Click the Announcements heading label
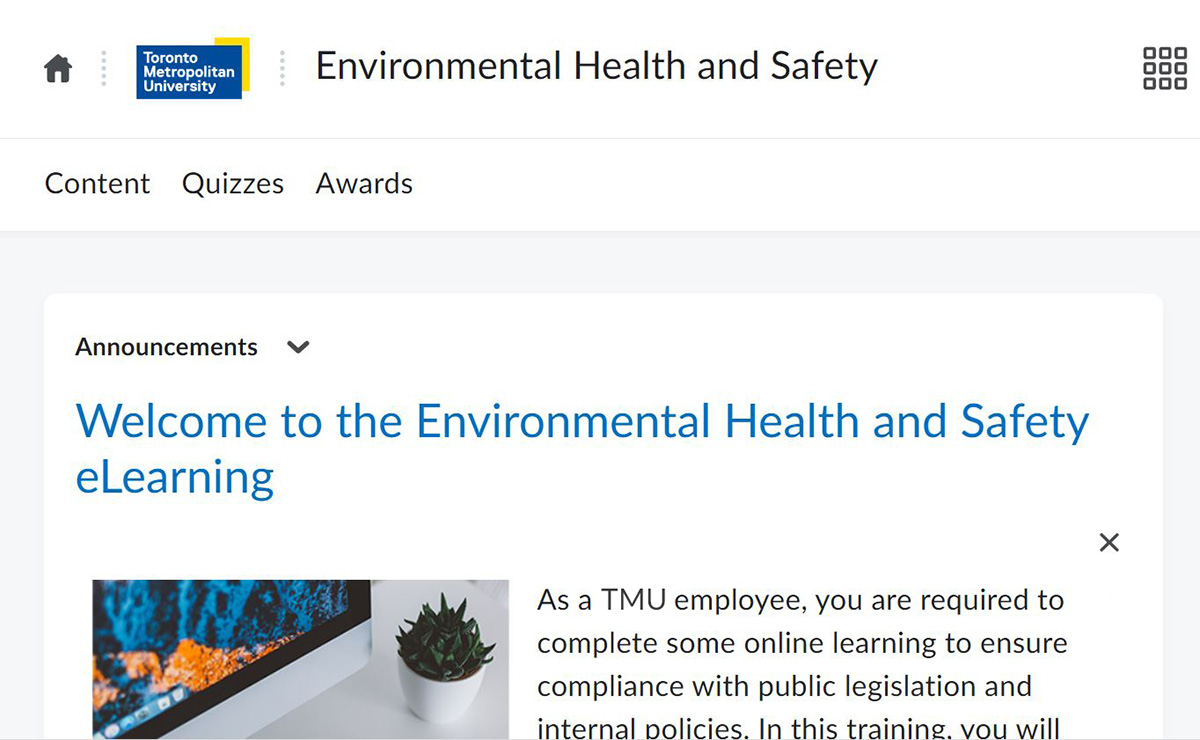This screenshot has height=740, width=1200. tap(166, 347)
